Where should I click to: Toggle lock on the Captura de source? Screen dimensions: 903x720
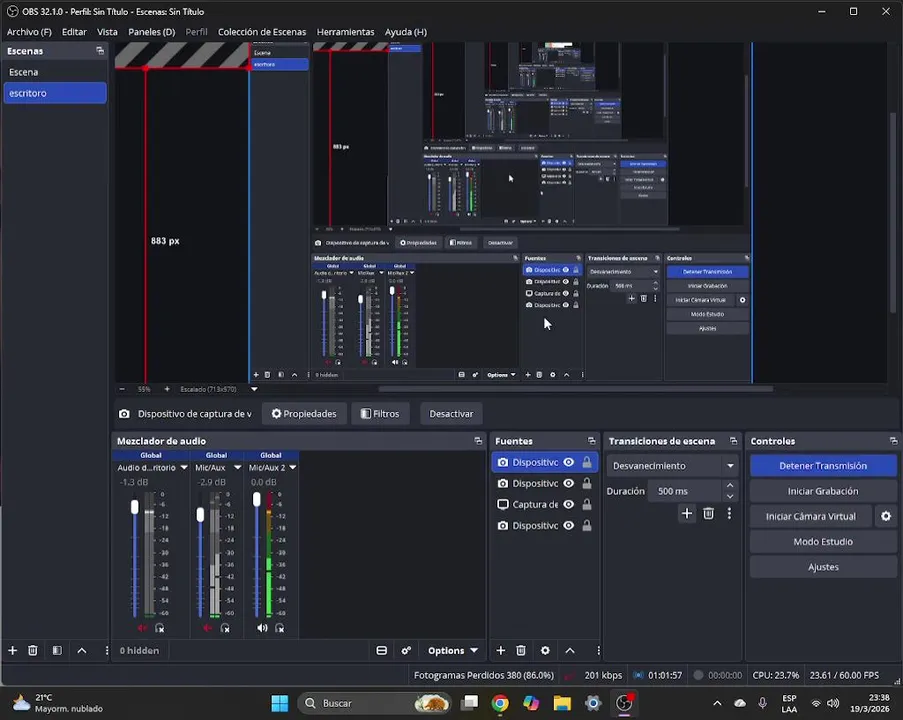586,504
